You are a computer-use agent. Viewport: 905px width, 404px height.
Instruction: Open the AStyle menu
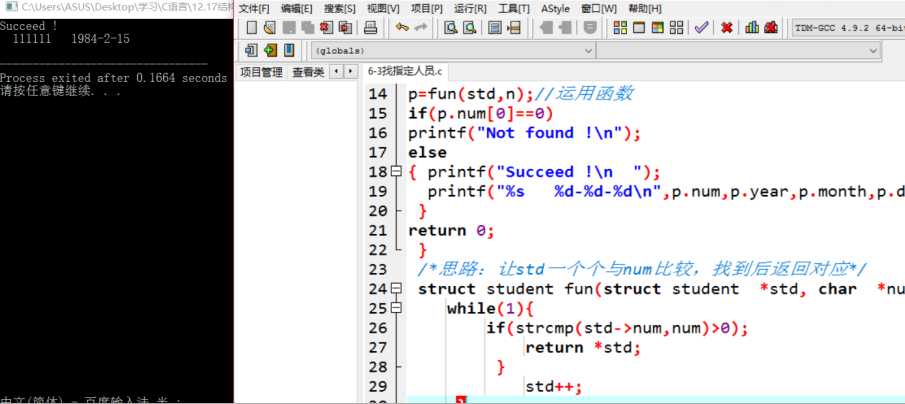(x=555, y=9)
